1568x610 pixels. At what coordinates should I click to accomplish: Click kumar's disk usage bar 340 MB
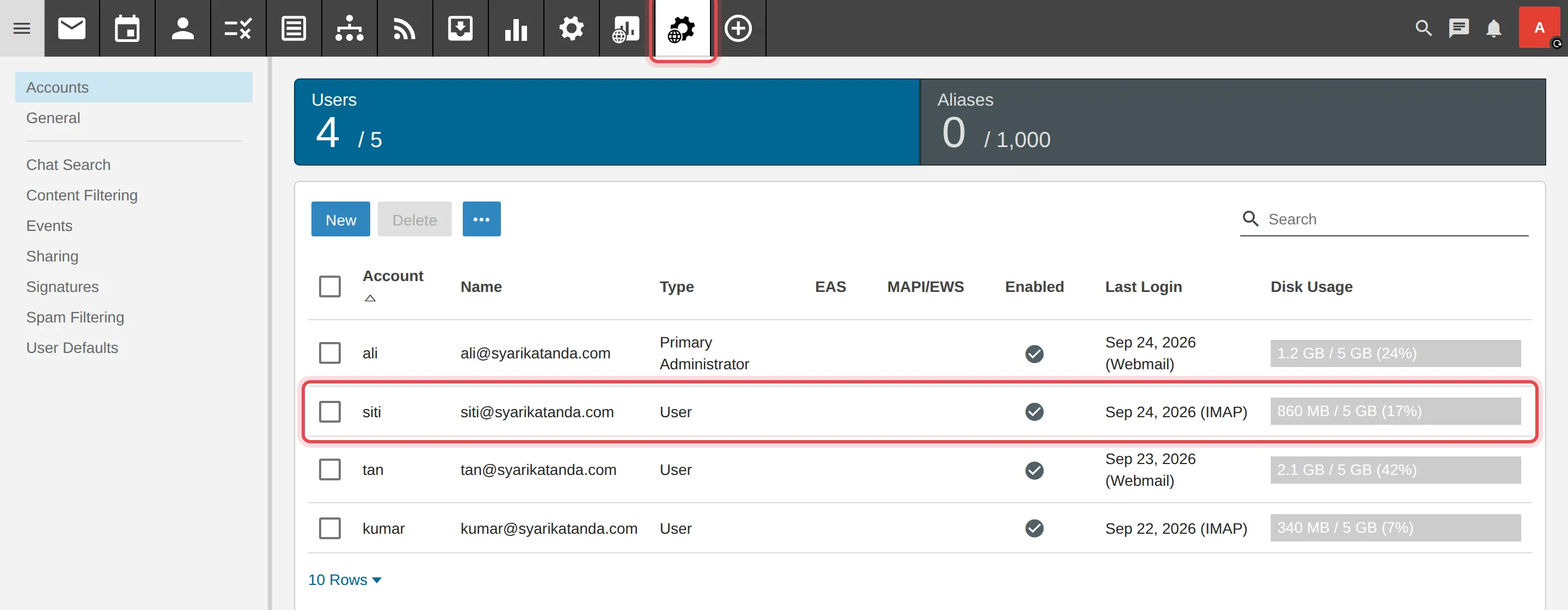pos(1395,528)
